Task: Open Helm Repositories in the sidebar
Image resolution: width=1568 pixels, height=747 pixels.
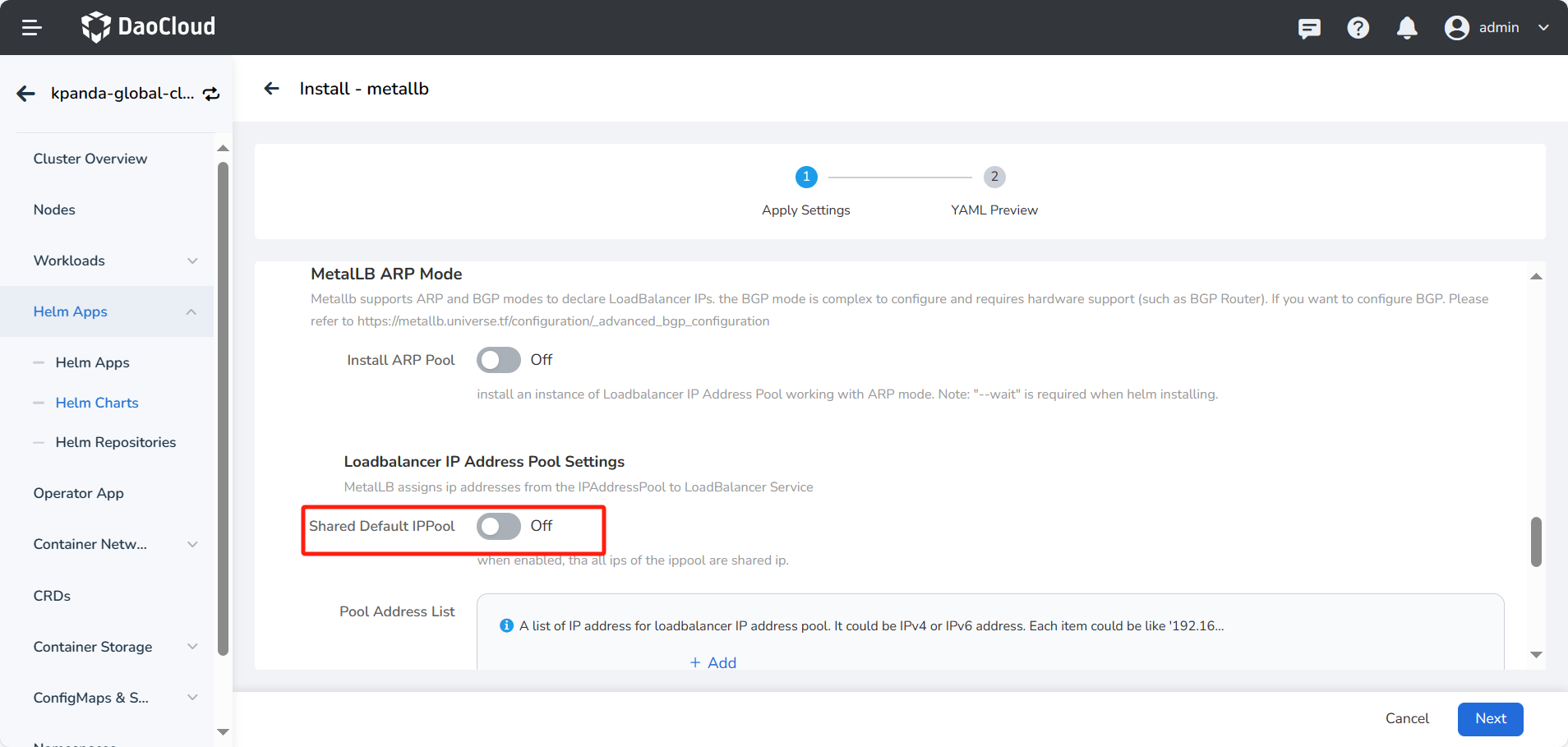Action: click(x=115, y=442)
